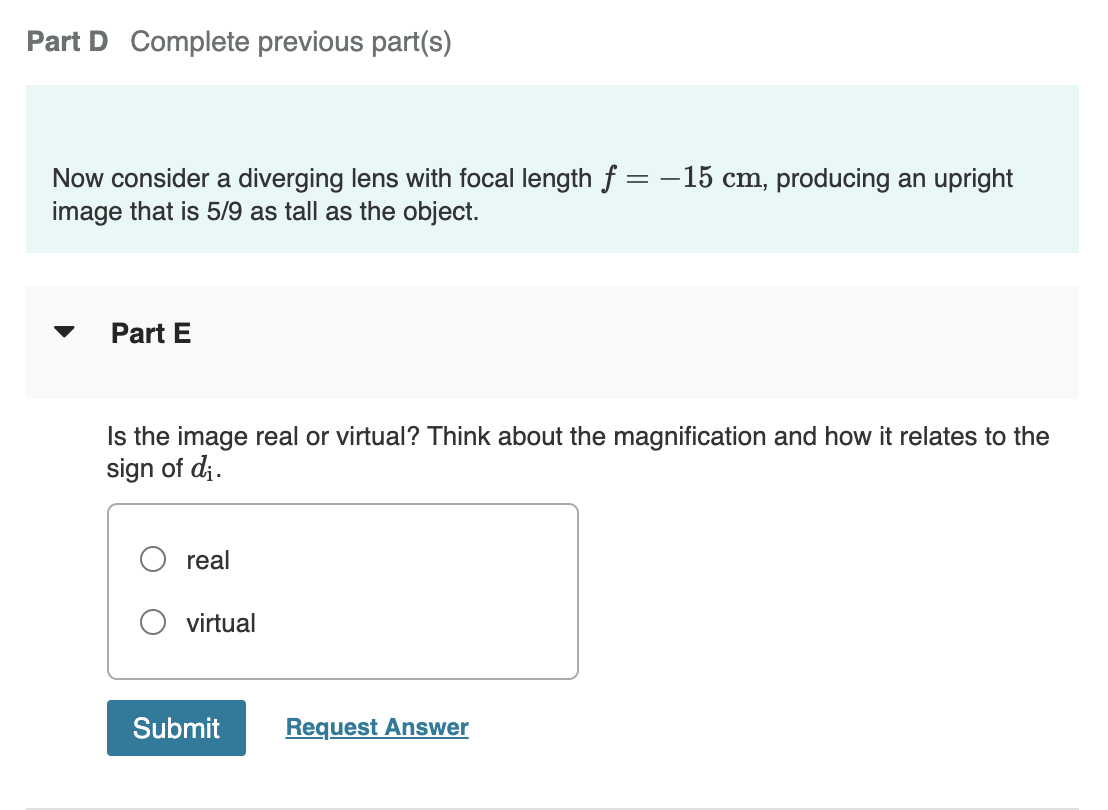Click the 'virtual' label text
This screenshot has width=1108, height=810.
[x=221, y=622]
